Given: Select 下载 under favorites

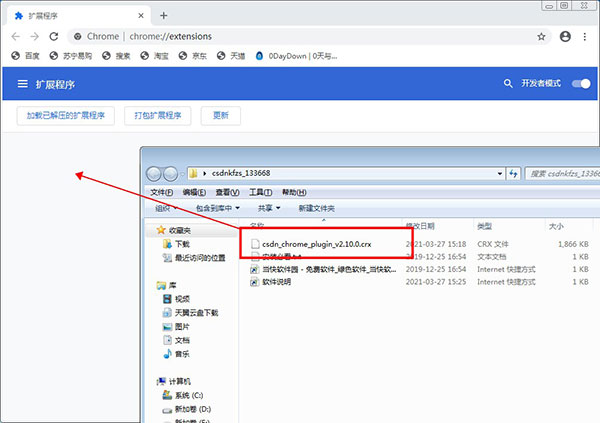Looking at the screenshot, I should (176, 244).
